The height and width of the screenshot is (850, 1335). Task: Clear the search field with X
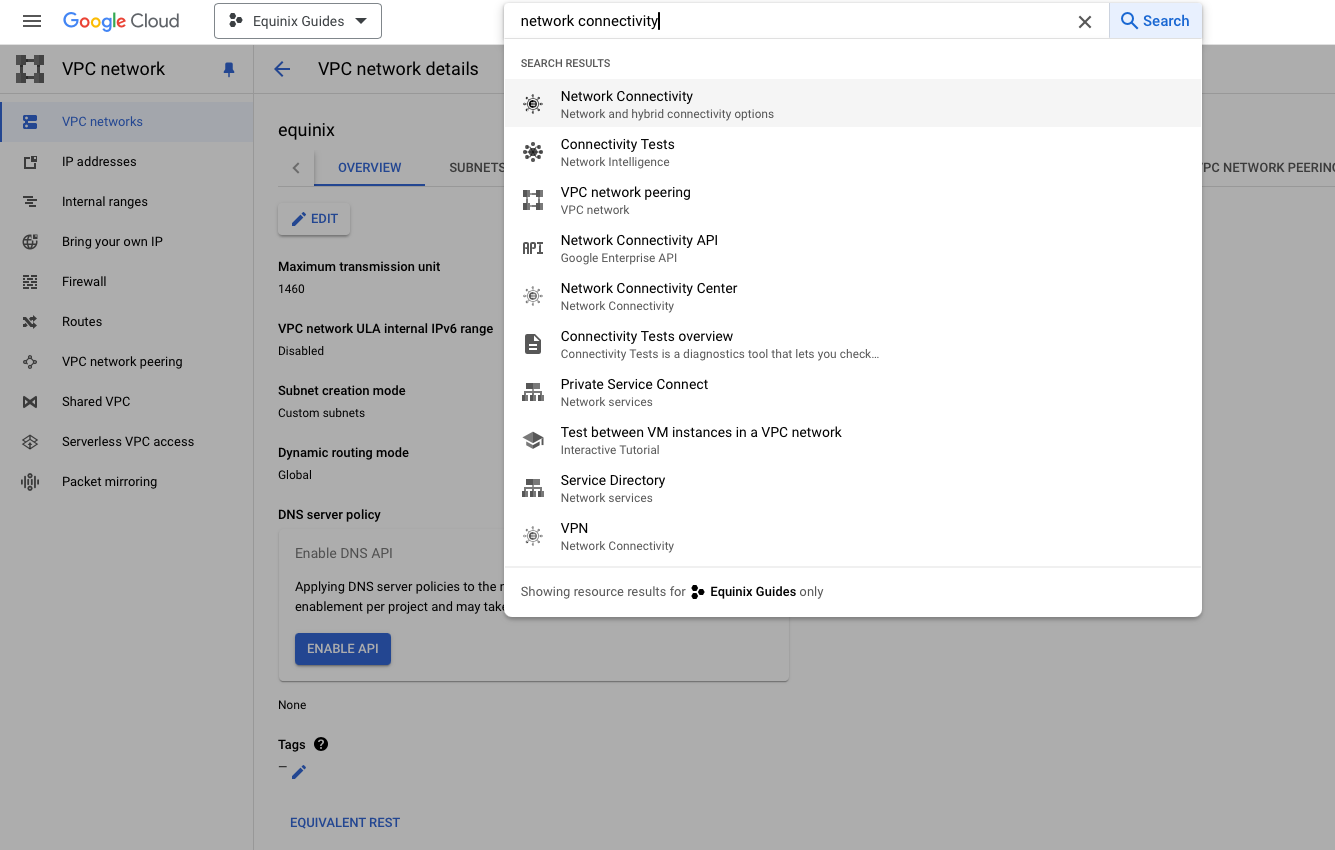(x=1084, y=21)
